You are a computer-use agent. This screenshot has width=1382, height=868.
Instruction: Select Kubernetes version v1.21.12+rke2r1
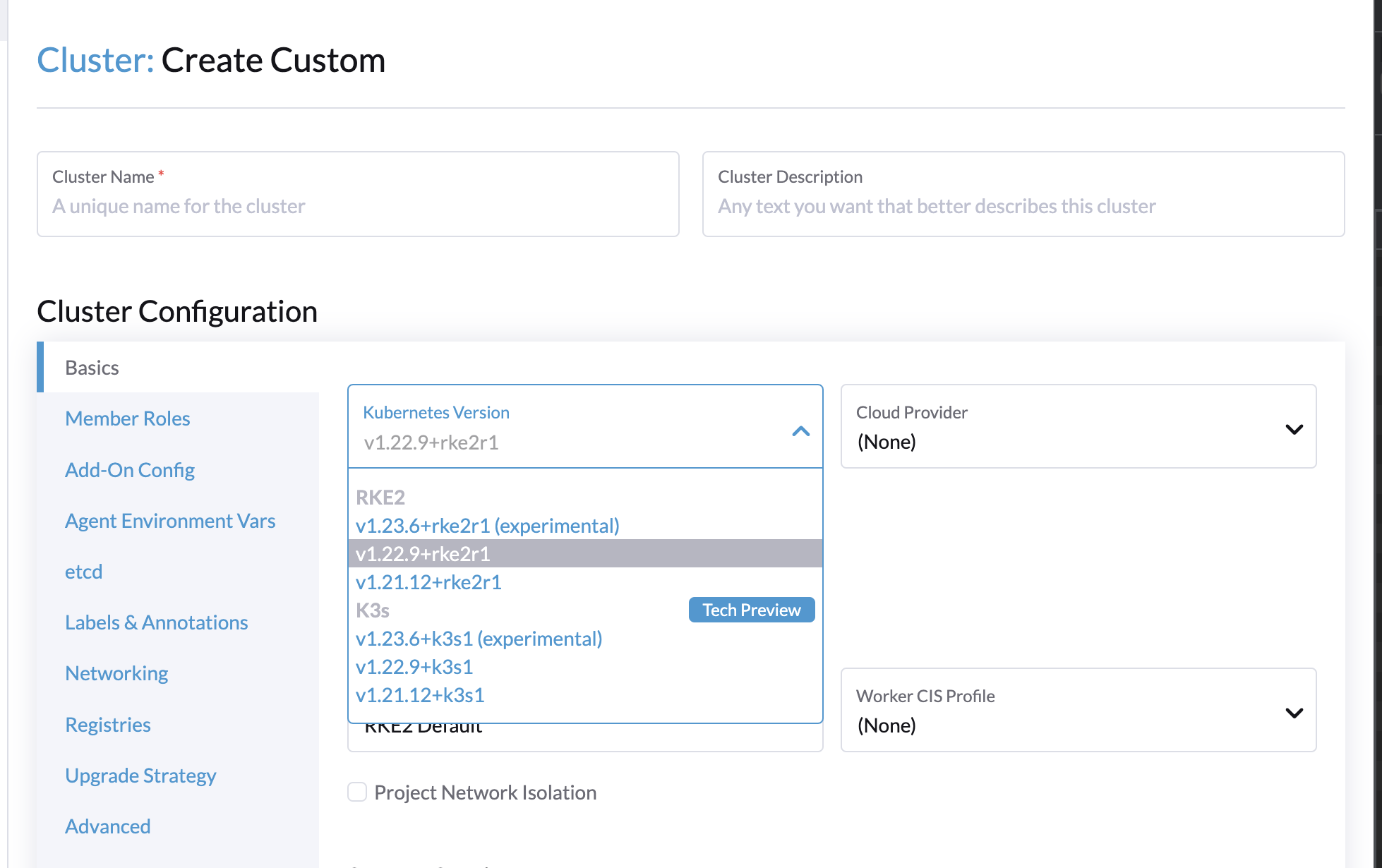(428, 581)
